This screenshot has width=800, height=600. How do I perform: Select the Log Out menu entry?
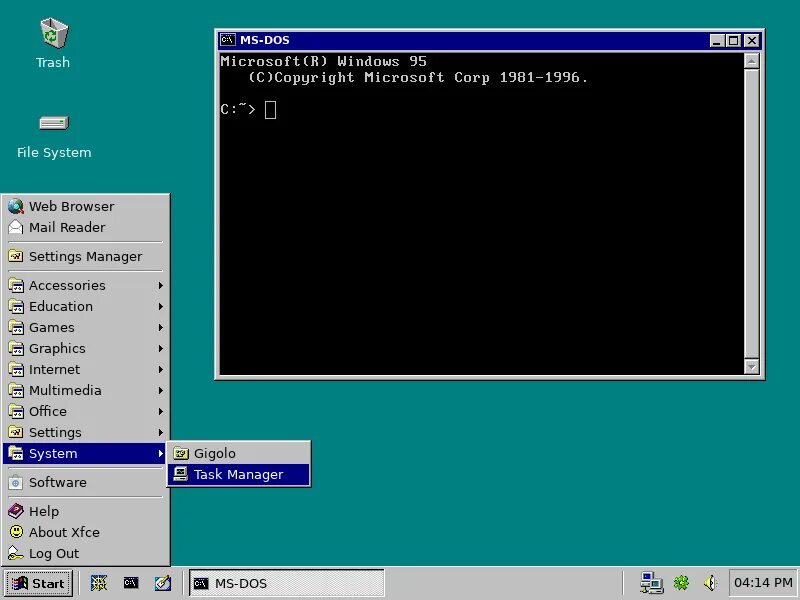(85, 553)
